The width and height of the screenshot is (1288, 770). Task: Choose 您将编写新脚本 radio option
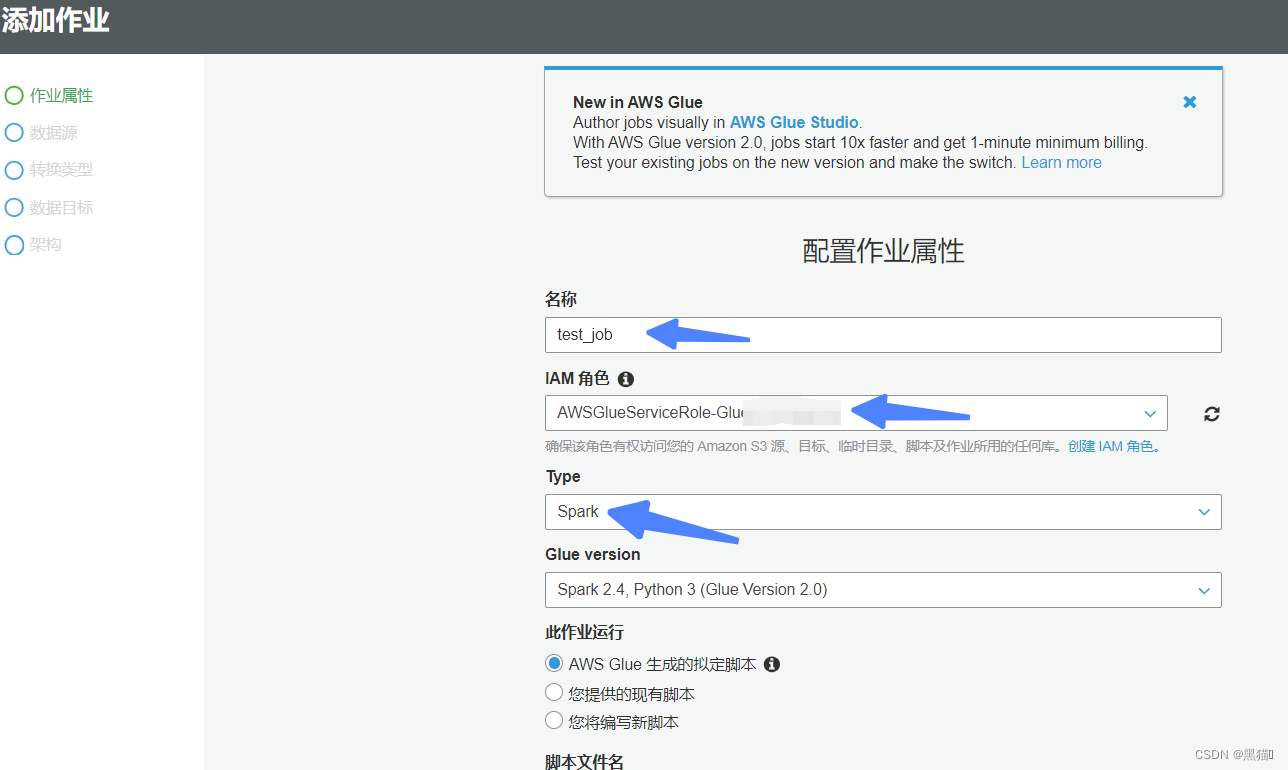pos(554,720)
